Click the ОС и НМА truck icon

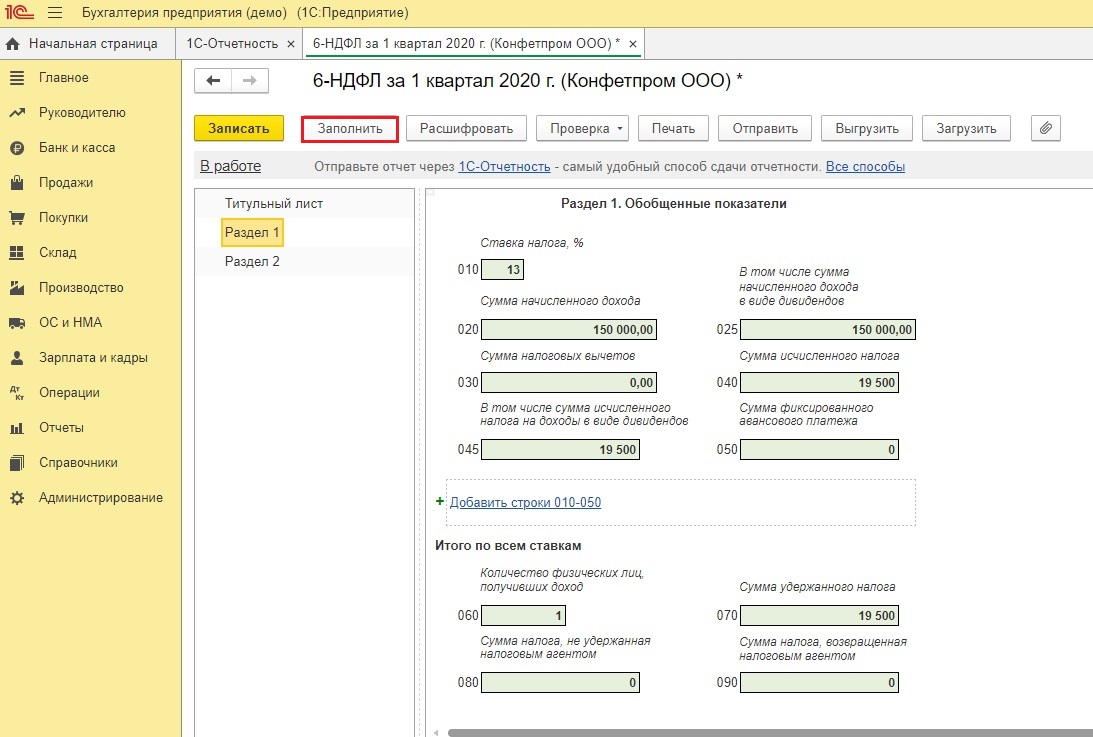tap(17, 323)
